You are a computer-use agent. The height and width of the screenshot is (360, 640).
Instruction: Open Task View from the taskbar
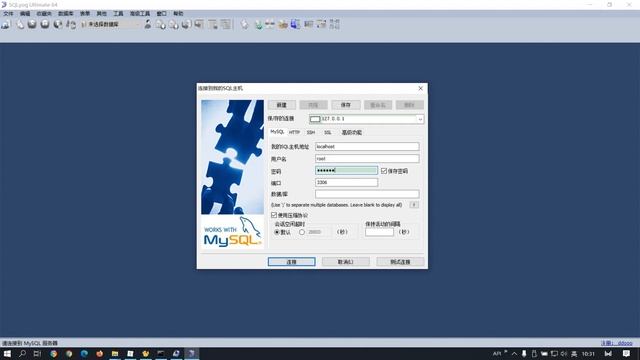point(37,353)
